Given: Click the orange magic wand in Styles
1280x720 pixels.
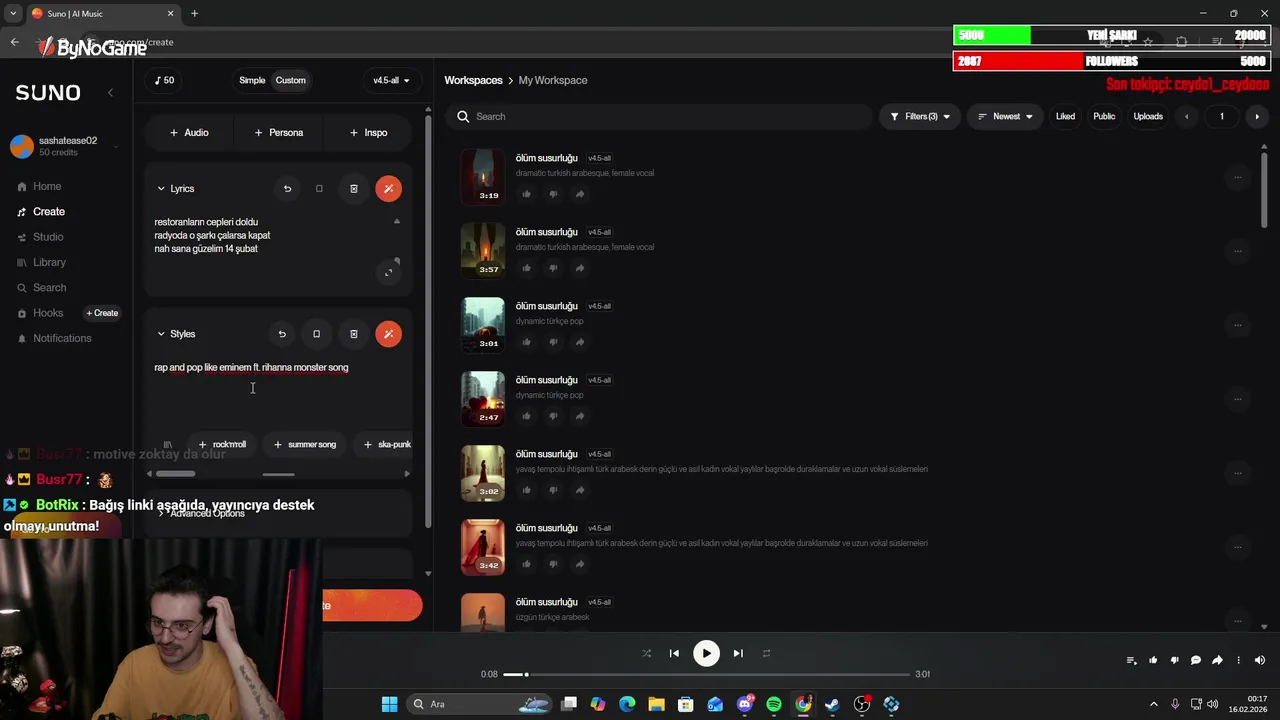Looking at the screenshot, I should point(388,334).
